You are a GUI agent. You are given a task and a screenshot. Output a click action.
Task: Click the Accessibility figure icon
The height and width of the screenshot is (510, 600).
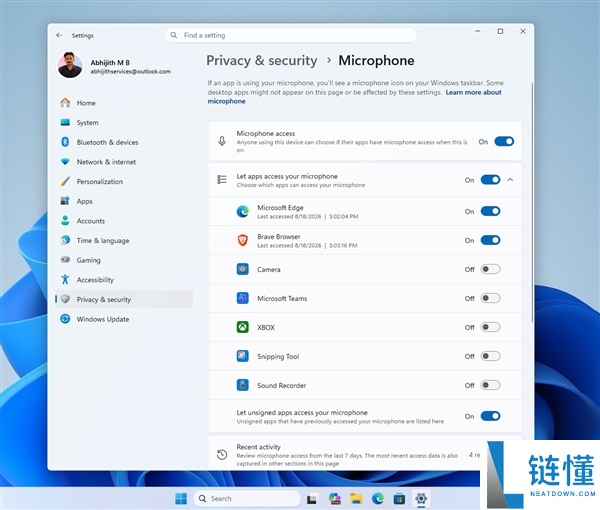[65, 279]
